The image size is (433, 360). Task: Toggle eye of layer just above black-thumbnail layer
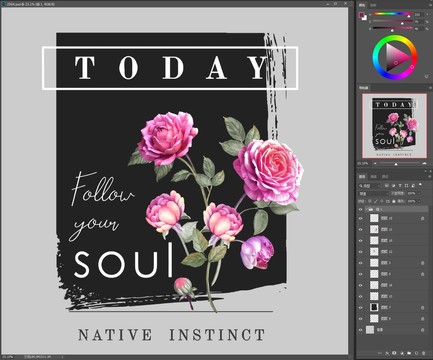(x=360, y=296)
